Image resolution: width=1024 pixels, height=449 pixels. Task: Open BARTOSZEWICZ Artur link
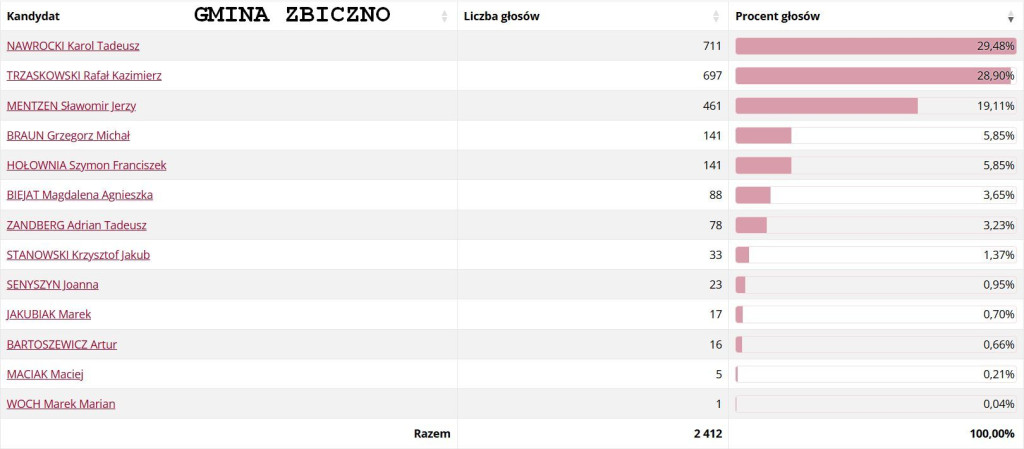click(x=61, y=345)
